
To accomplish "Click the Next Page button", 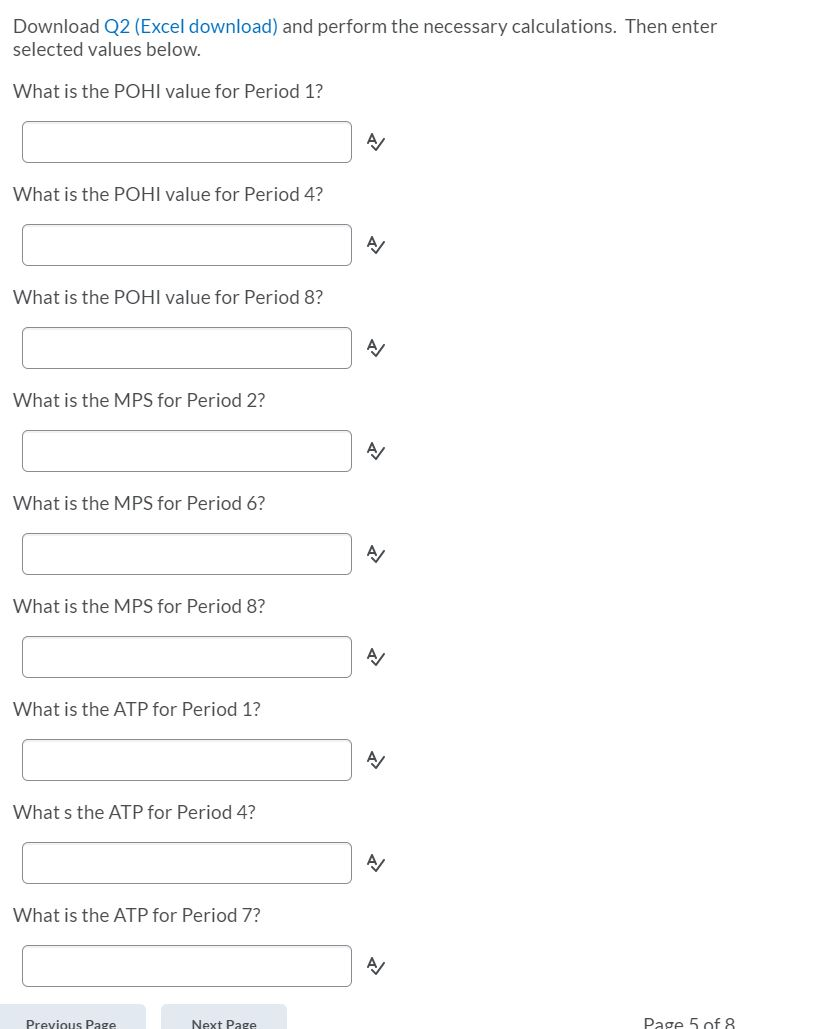I will click(223, 1019).
